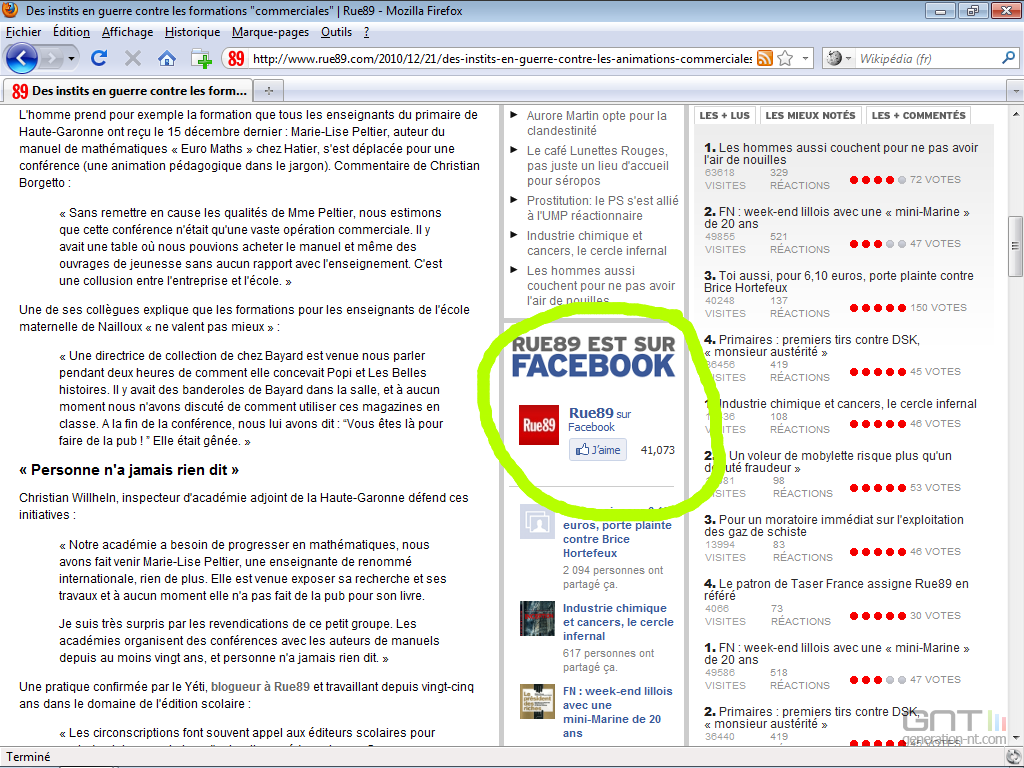The height and width of the screenshot is (768, 1024).
Task: Click the '41,073' Facebook fan count
Action: point(658,450)
